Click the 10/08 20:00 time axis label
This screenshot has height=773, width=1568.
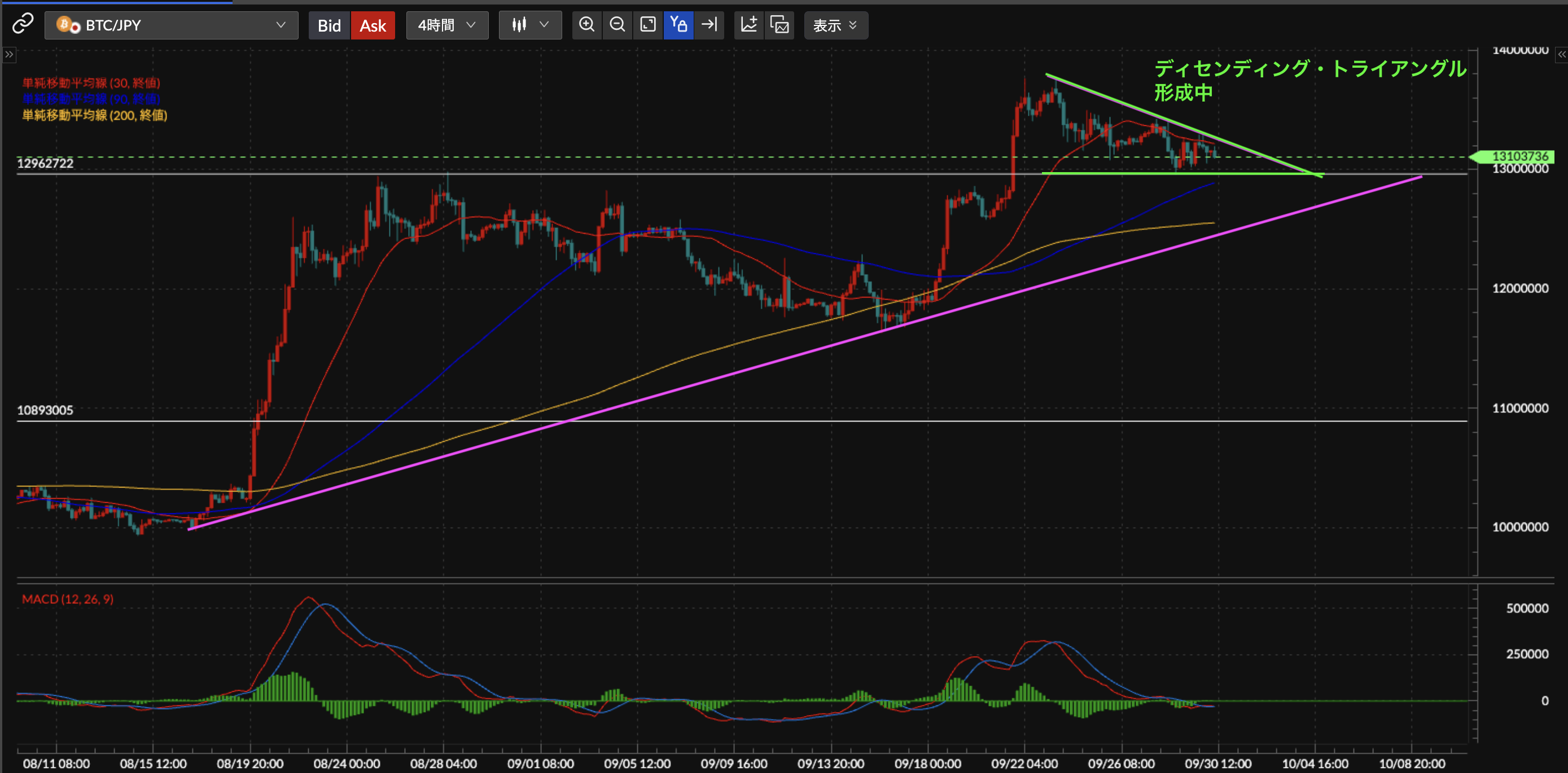(1412, 763)
